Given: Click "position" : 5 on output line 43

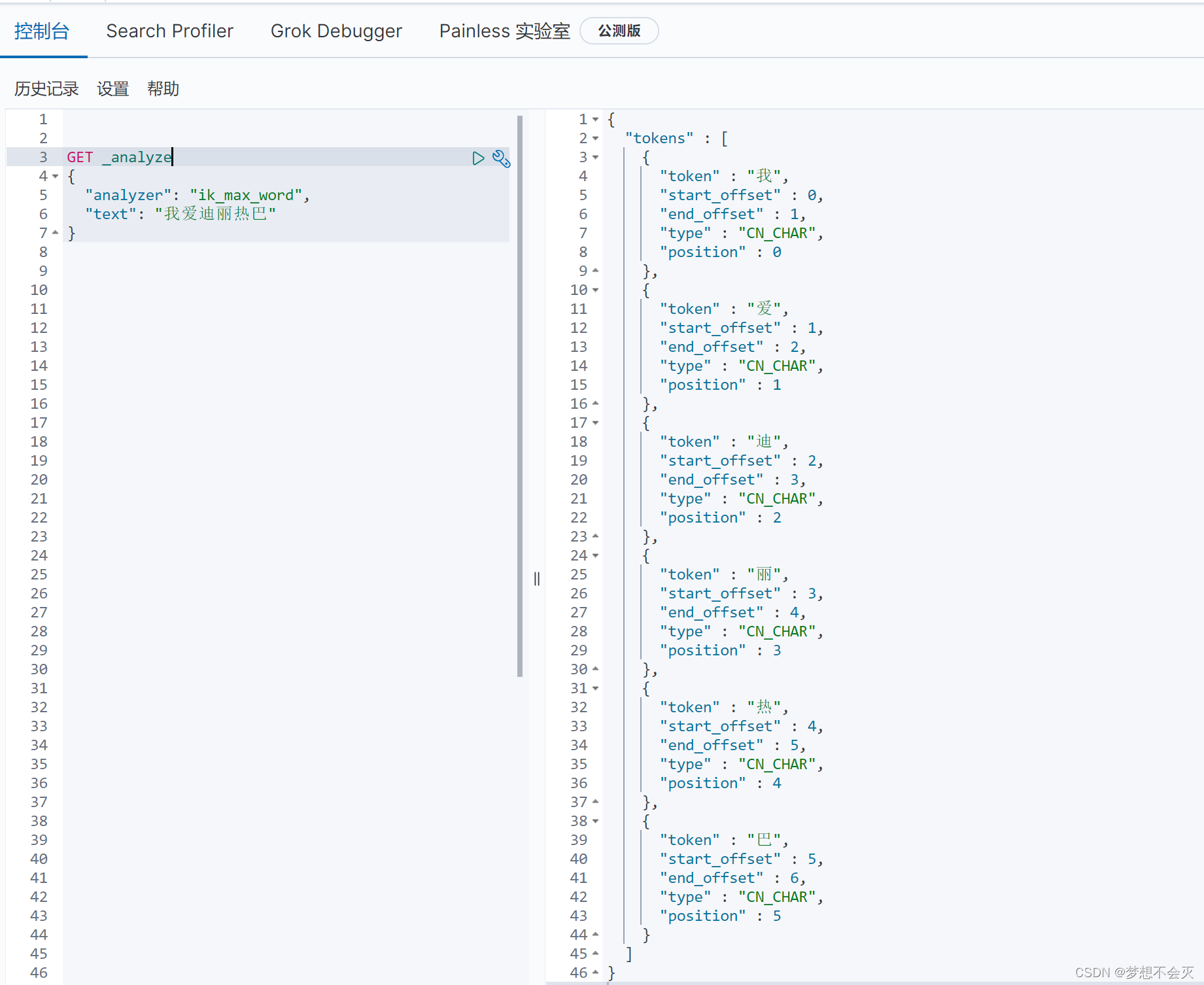Looking at the screenshot, I should [x=721, y=916].
